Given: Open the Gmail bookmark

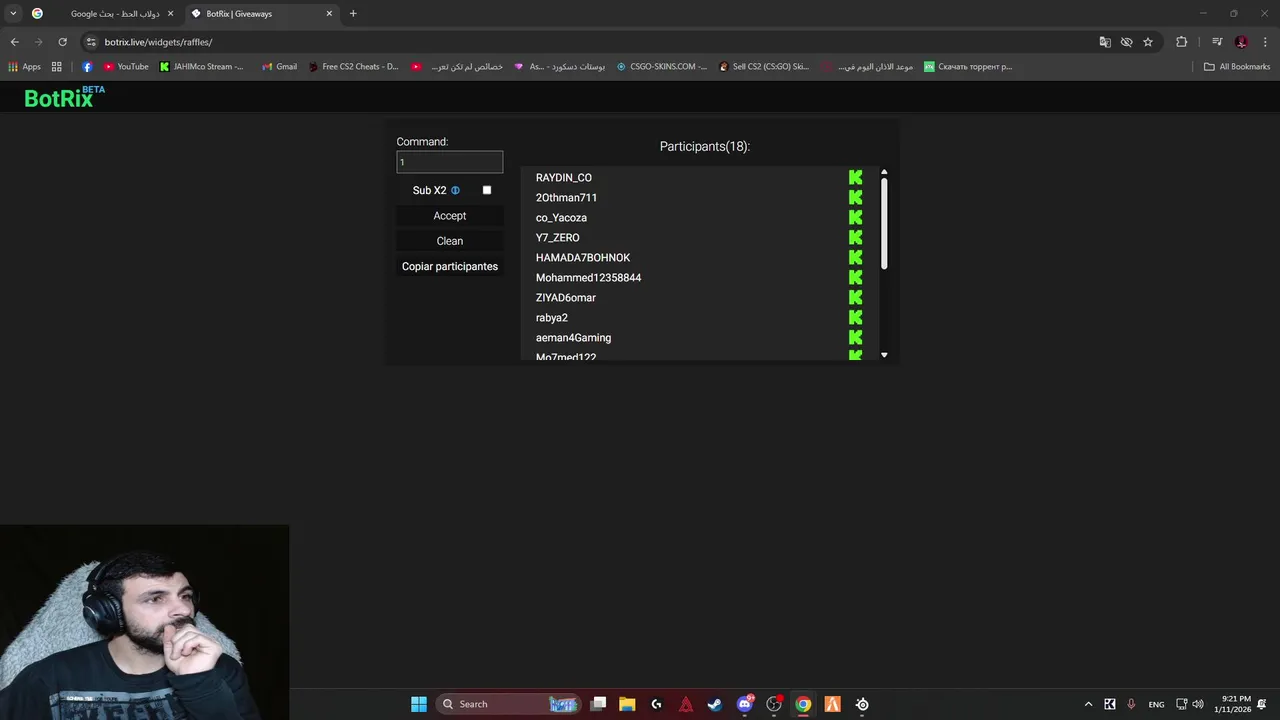Looking at the screenshot, I should [x=279, y=67].
